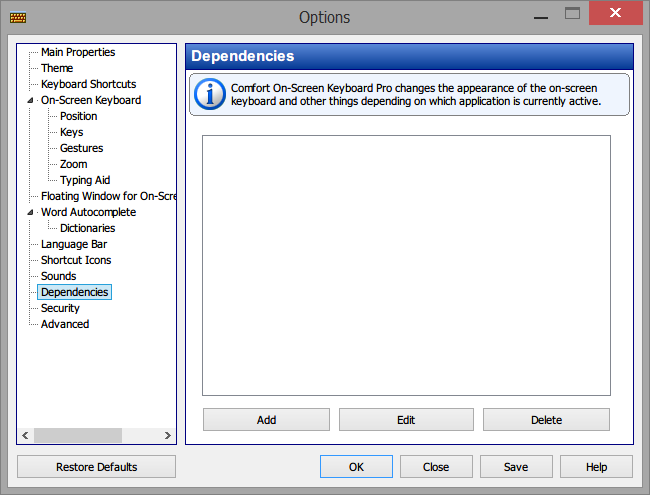This screenshot has width=650, height=495.
Task: Click the blue information icon
Action: [210, 94]
